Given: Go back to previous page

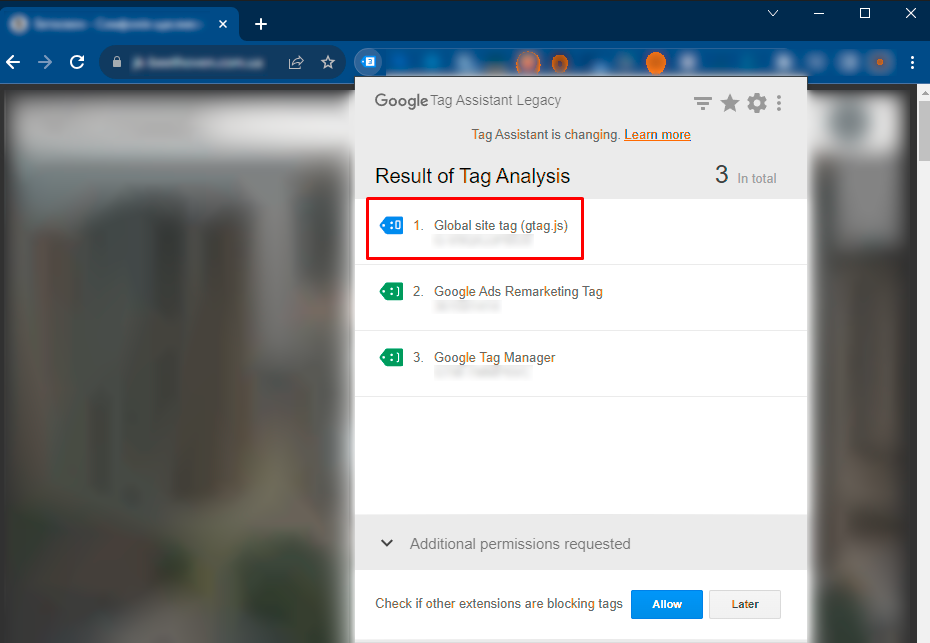Looking at the screenshot, I should (x=13, y=62).
